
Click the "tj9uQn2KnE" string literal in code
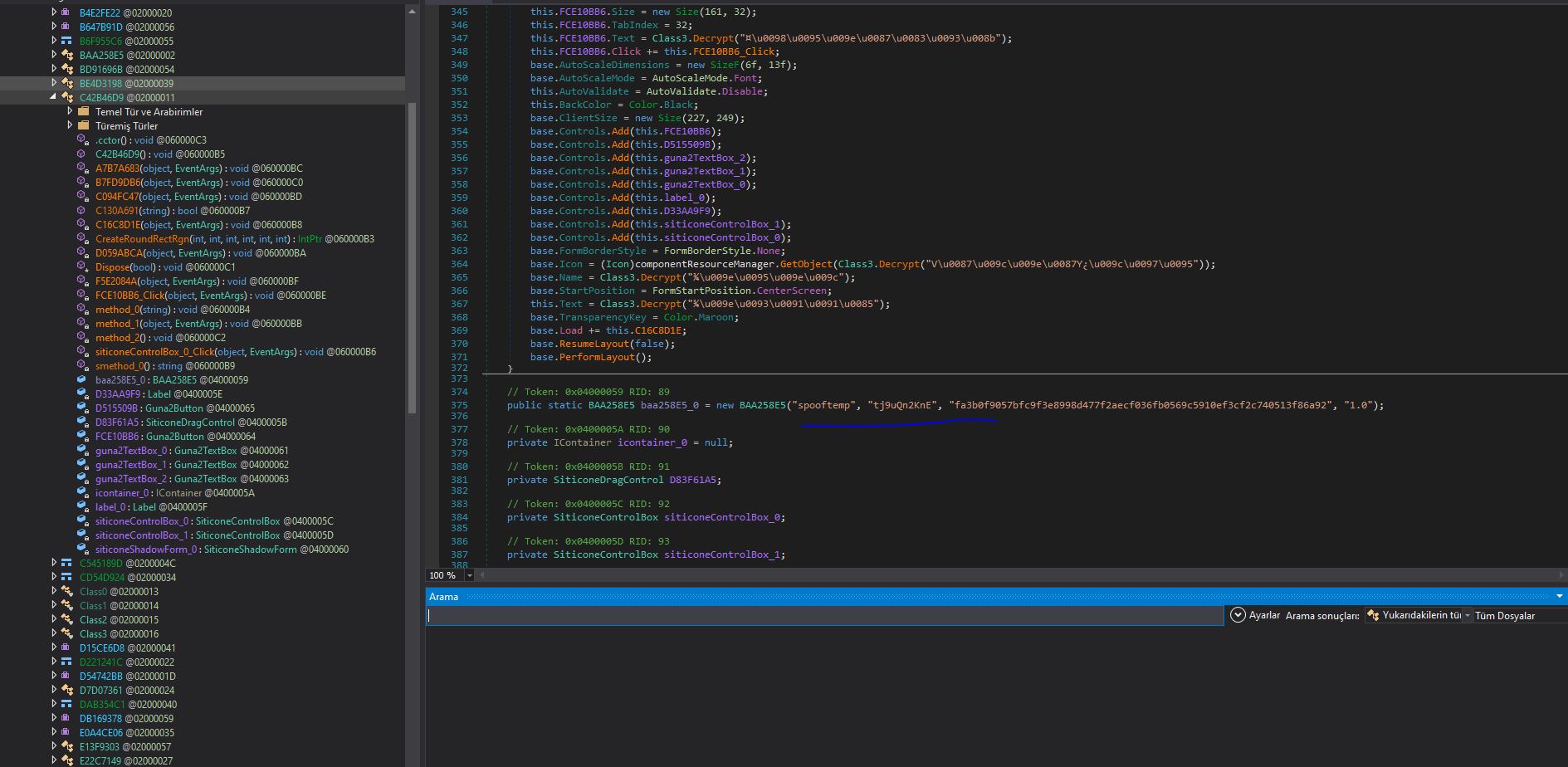pyautogui.click(x=903, y=405)
